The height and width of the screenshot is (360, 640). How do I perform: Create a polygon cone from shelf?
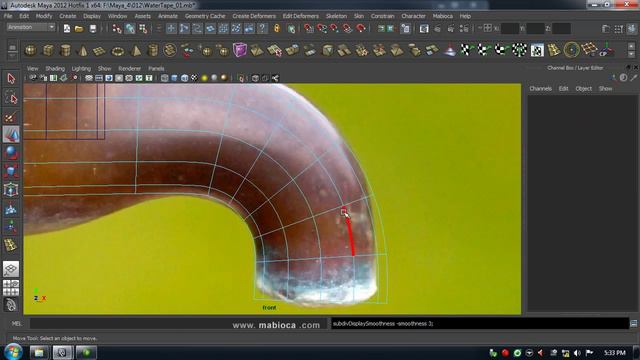[x=83, y=51]
